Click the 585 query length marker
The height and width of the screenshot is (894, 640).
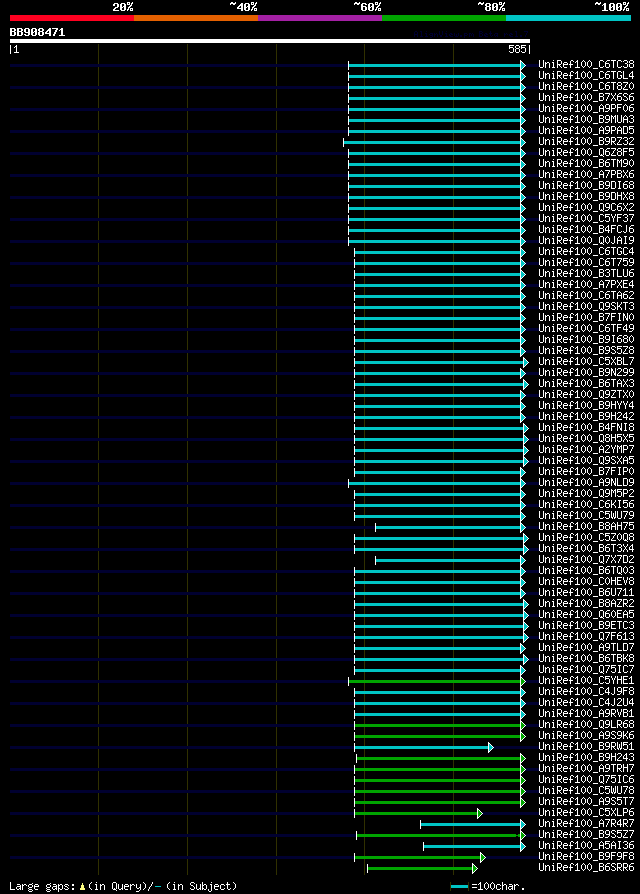pyautogui.click(x=517, y=50)
